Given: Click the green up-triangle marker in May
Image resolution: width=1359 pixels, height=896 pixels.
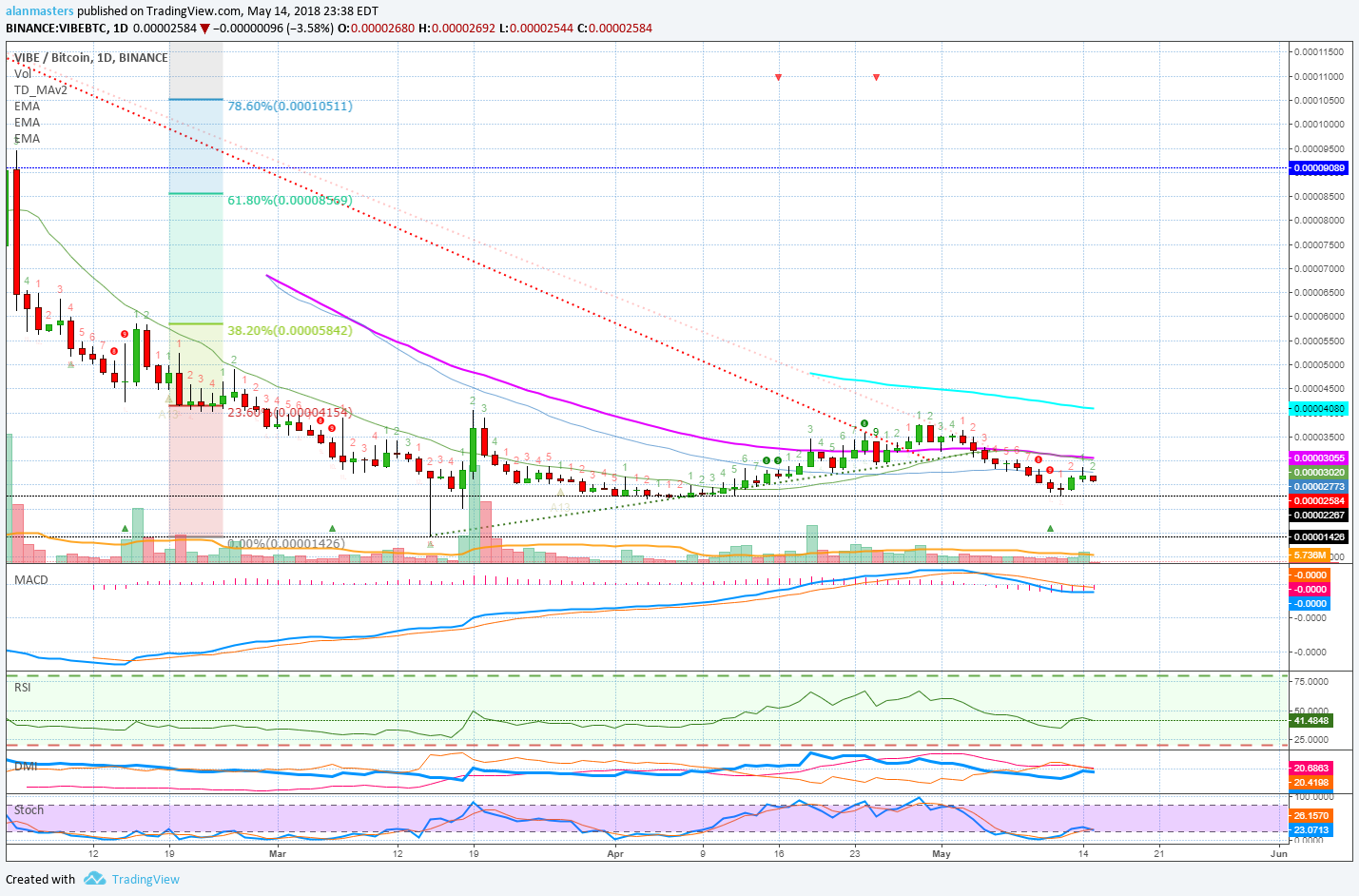Looking at the screenshot, I should 1050,528.
